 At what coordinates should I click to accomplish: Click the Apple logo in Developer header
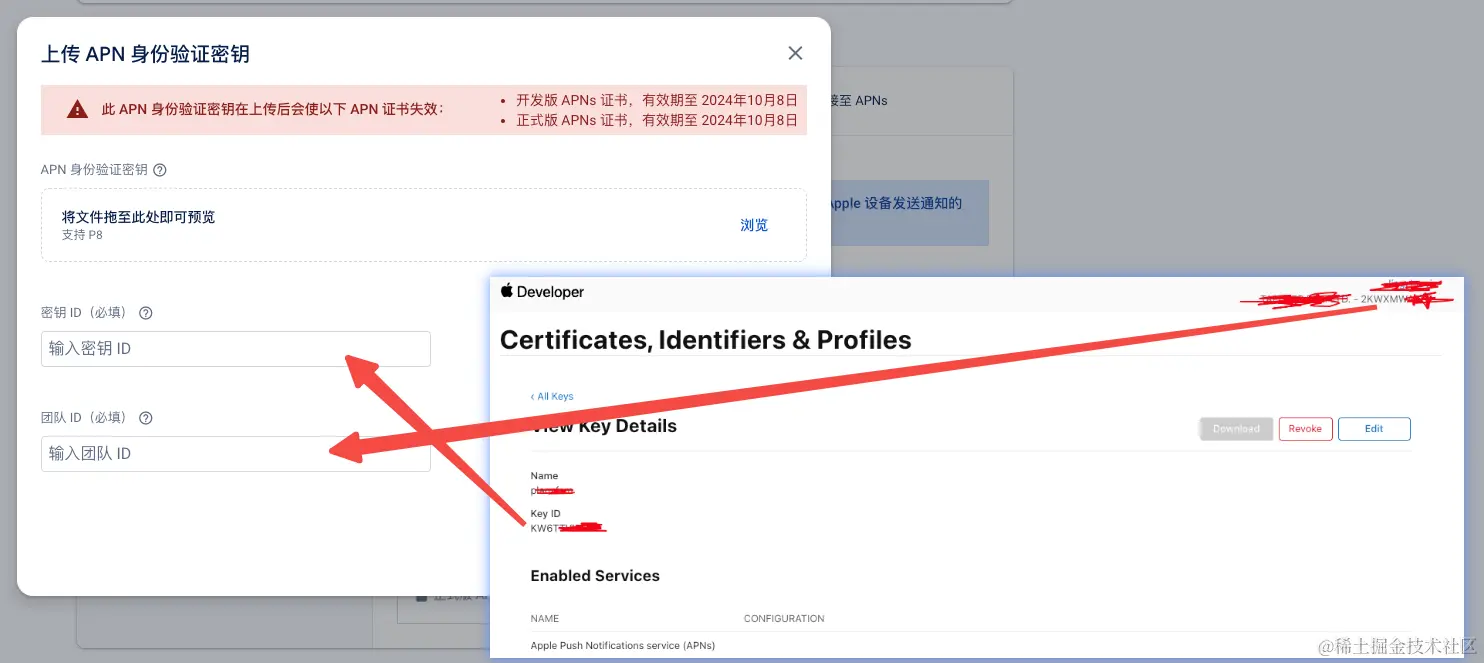(506, 291)
